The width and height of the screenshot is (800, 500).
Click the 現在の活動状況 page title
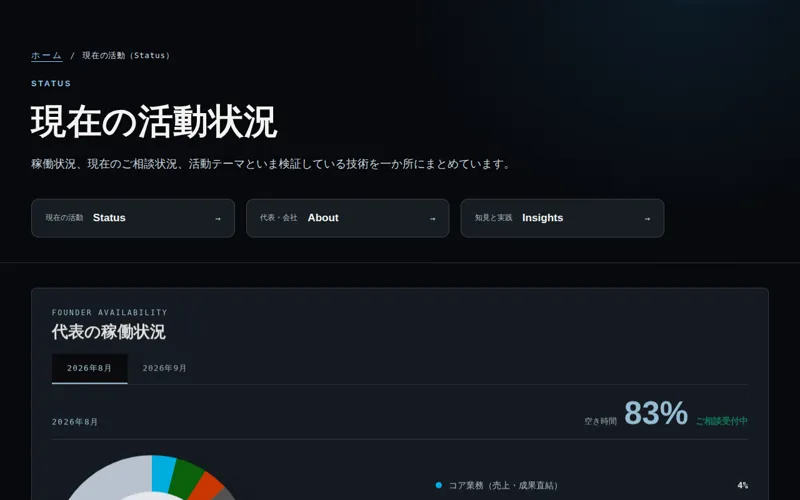pyautogui.click(x=154, y=122)
